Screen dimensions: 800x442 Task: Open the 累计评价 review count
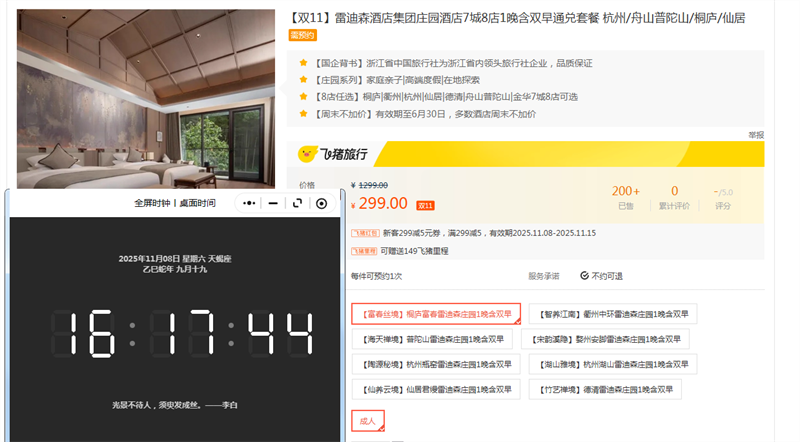click(674, 196)
